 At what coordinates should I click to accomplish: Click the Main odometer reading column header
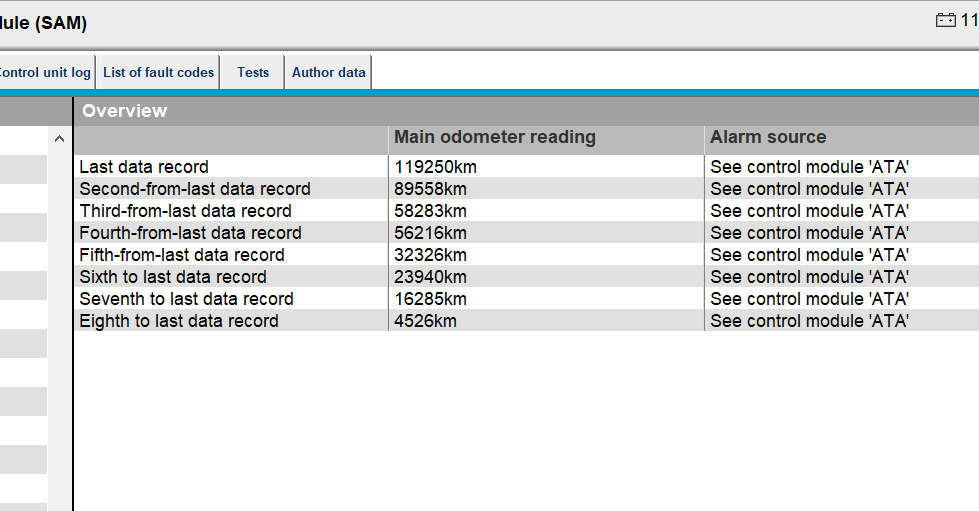(494, 138)
